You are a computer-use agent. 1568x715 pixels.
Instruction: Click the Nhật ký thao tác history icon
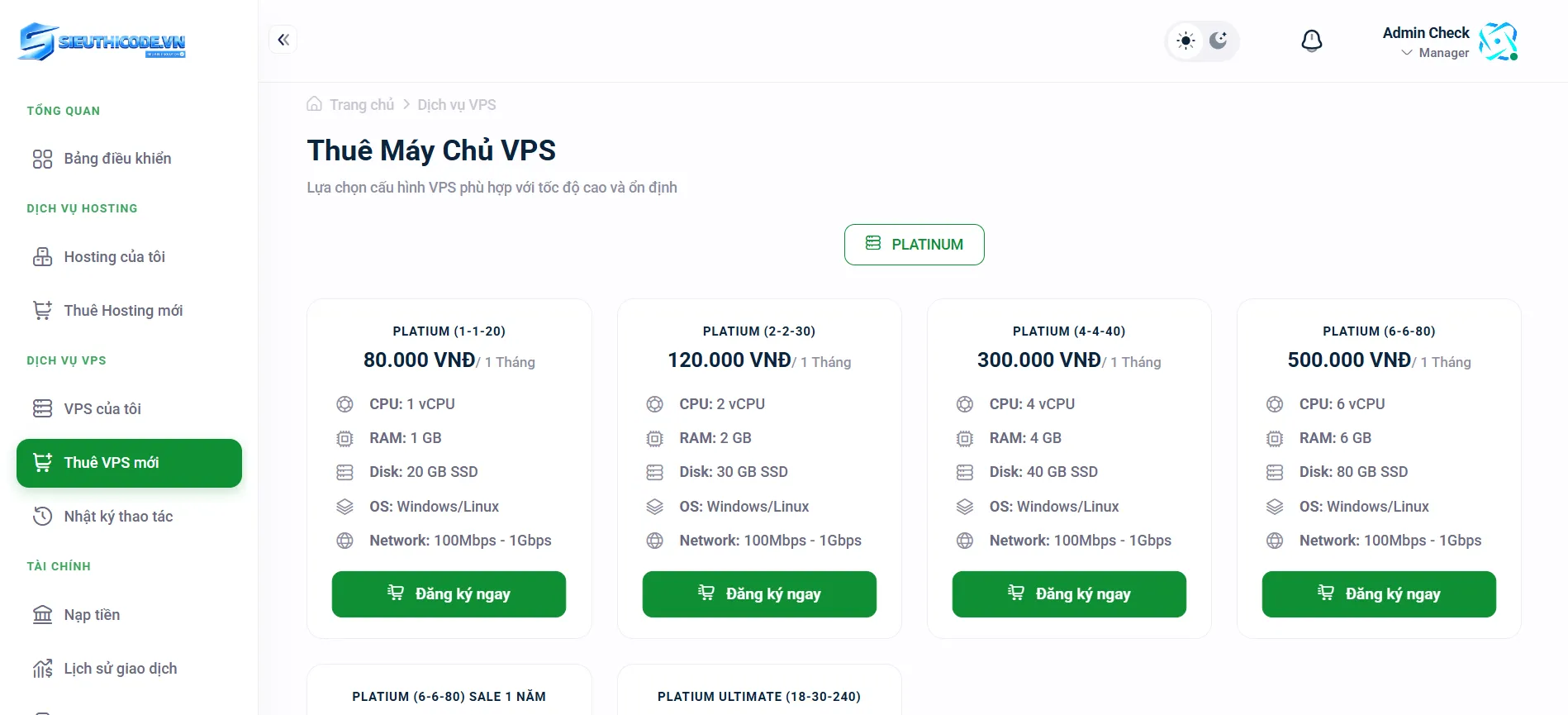42,517
